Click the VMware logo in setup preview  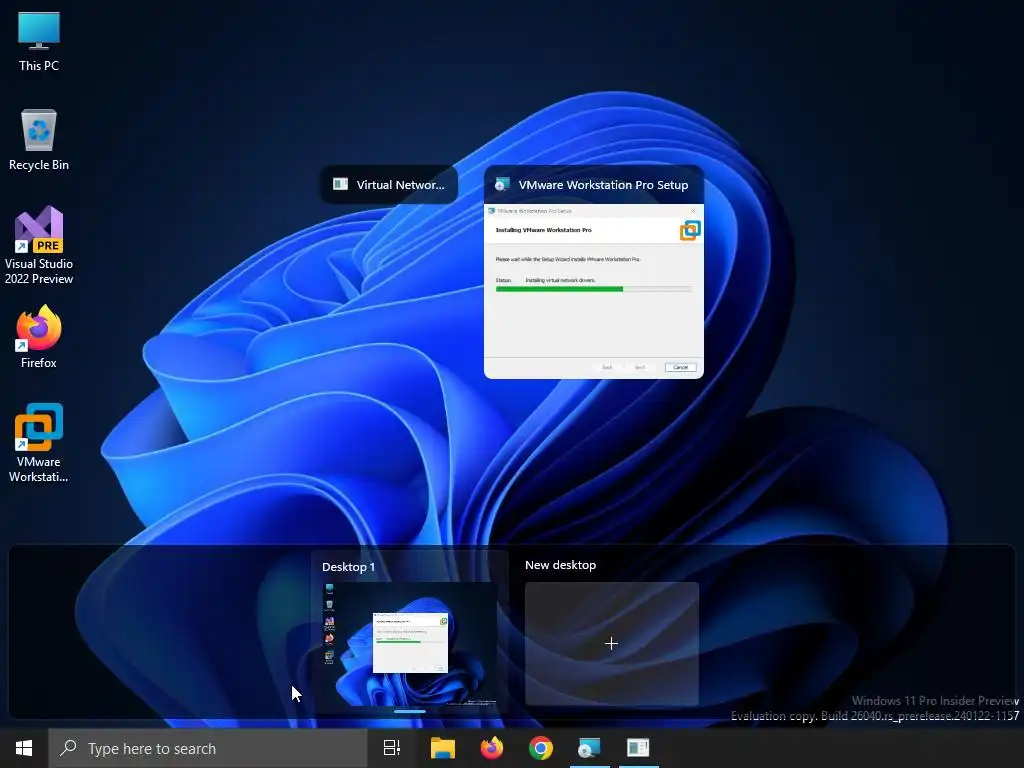tap(690, 230)
